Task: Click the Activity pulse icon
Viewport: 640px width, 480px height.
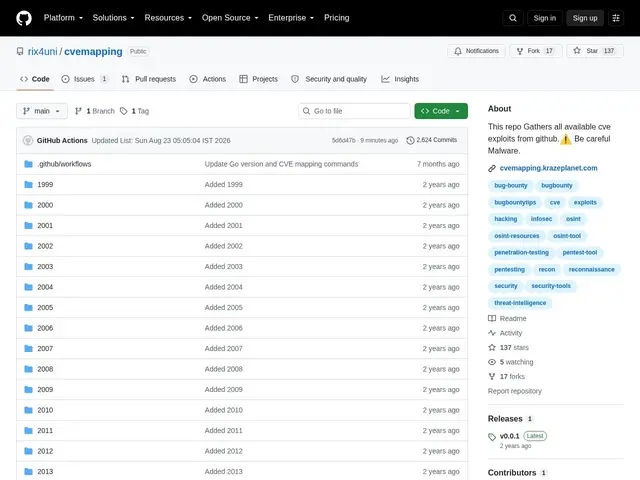Action: pyautogui.click(x=492, y=333)
